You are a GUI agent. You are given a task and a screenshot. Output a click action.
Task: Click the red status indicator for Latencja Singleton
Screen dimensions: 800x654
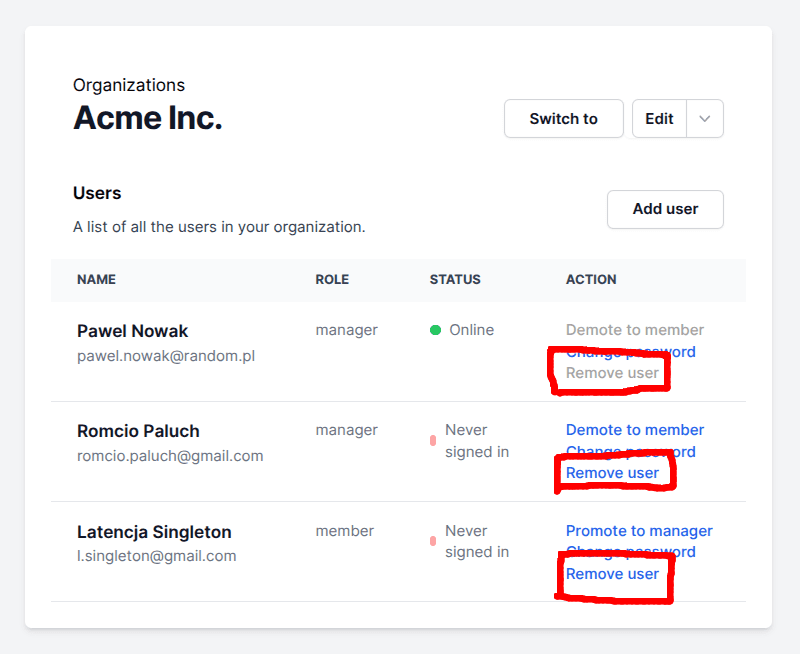click(433, 541)
